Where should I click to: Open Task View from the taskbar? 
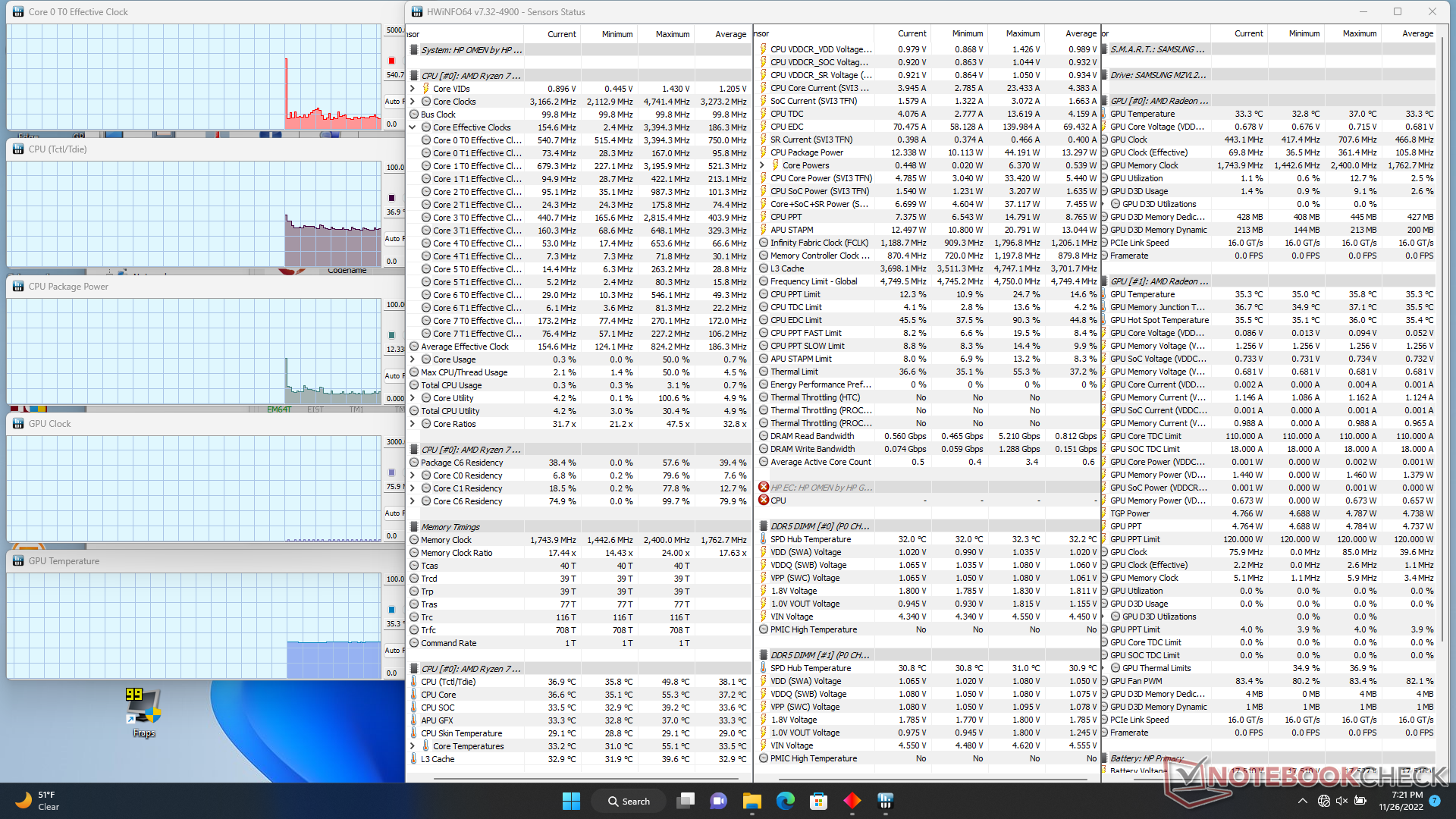click(x=686, y=801)
